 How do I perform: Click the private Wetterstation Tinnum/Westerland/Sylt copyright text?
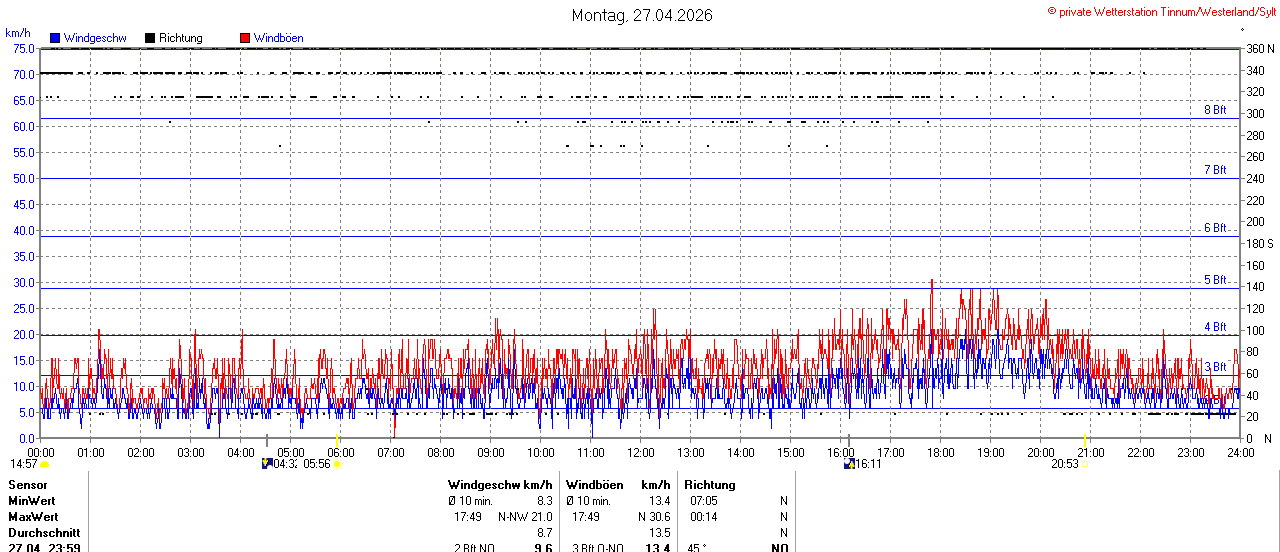(x=1162, y=12)
